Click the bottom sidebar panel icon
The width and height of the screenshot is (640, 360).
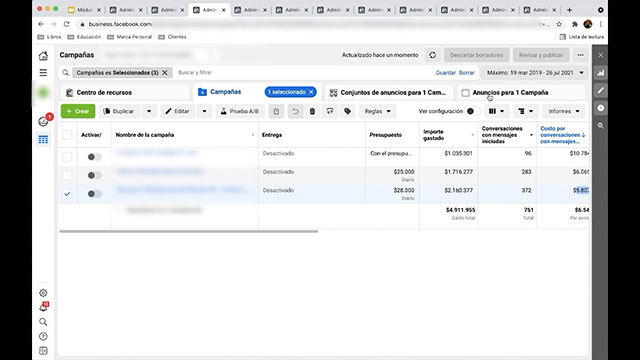(x=43, y=351)
